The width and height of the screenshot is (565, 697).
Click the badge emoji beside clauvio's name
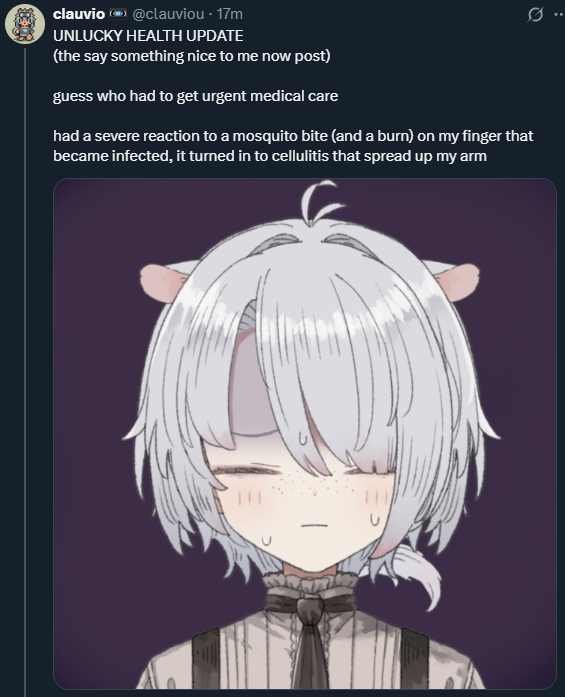click(118, 14)
